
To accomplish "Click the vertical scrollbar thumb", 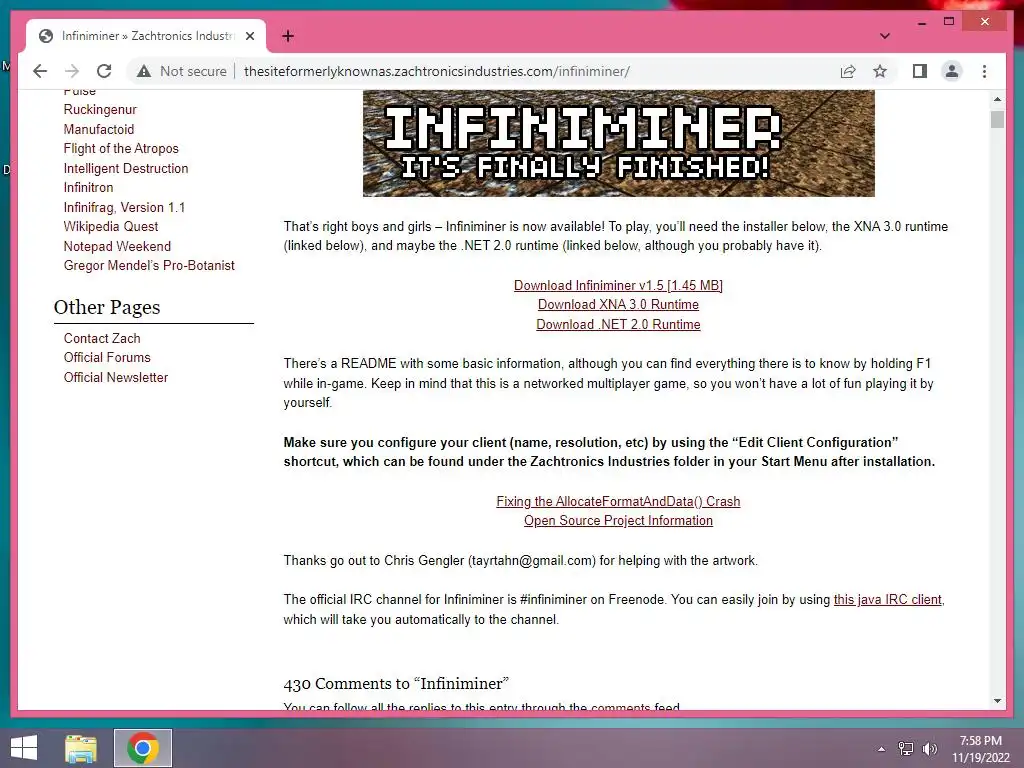I will tap(997, 120).
